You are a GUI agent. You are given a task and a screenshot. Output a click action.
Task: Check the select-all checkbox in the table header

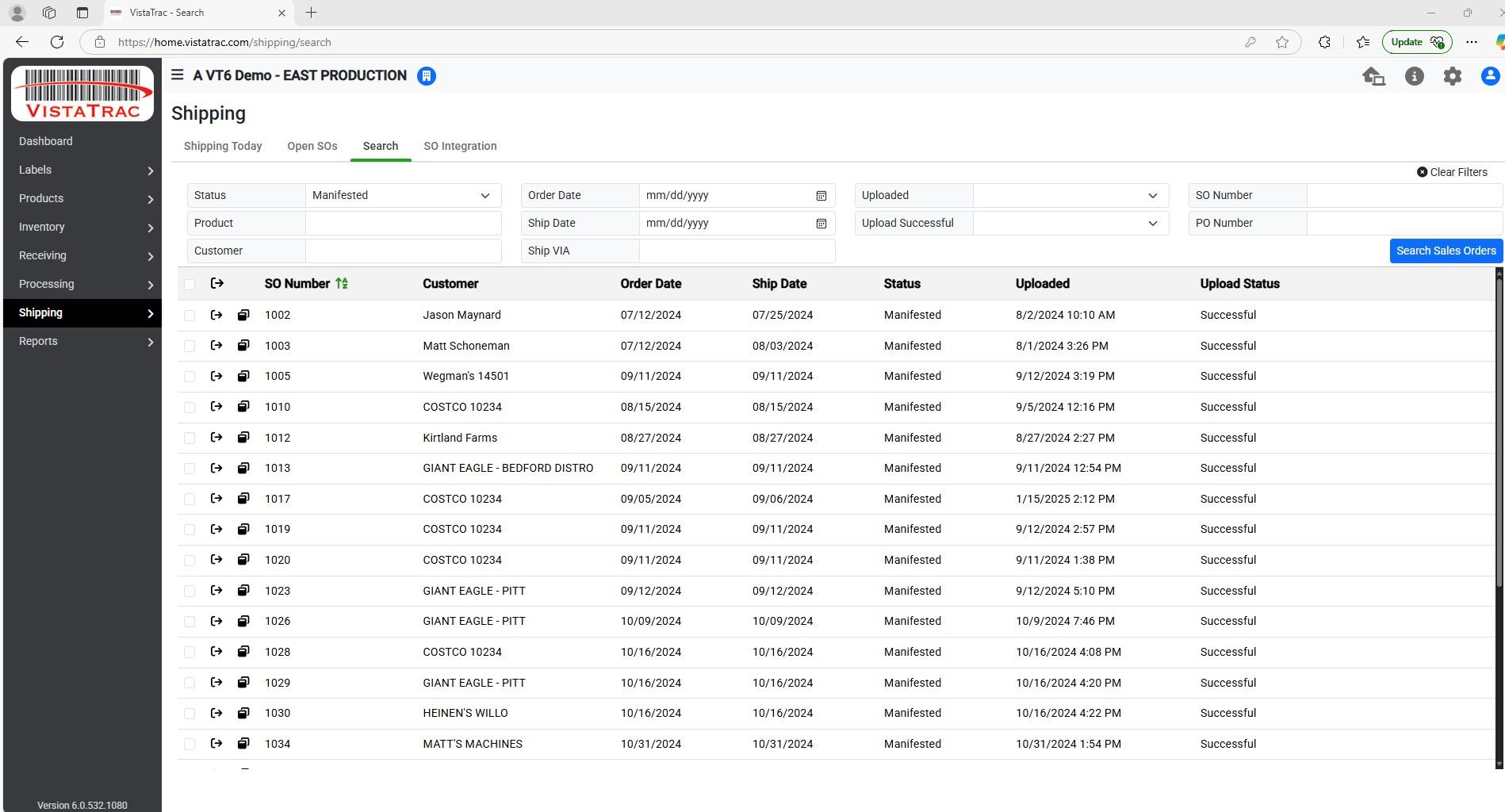pyautogui.click(x=190, y=284)
